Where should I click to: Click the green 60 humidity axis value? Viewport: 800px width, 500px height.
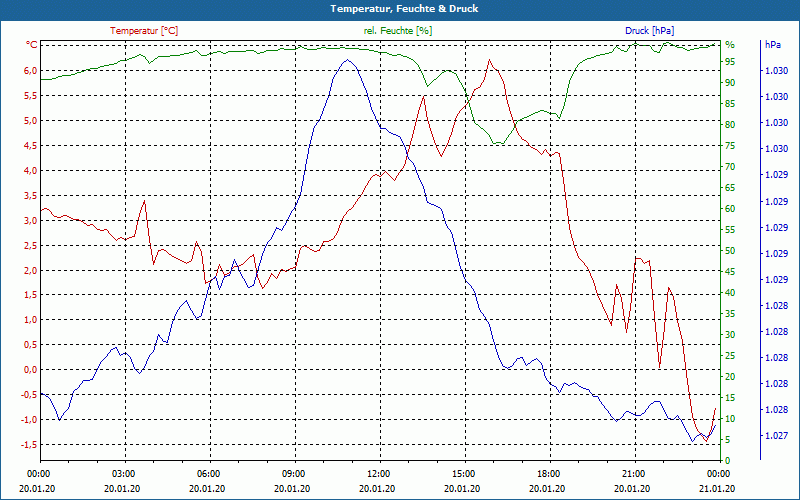(730, 209)
